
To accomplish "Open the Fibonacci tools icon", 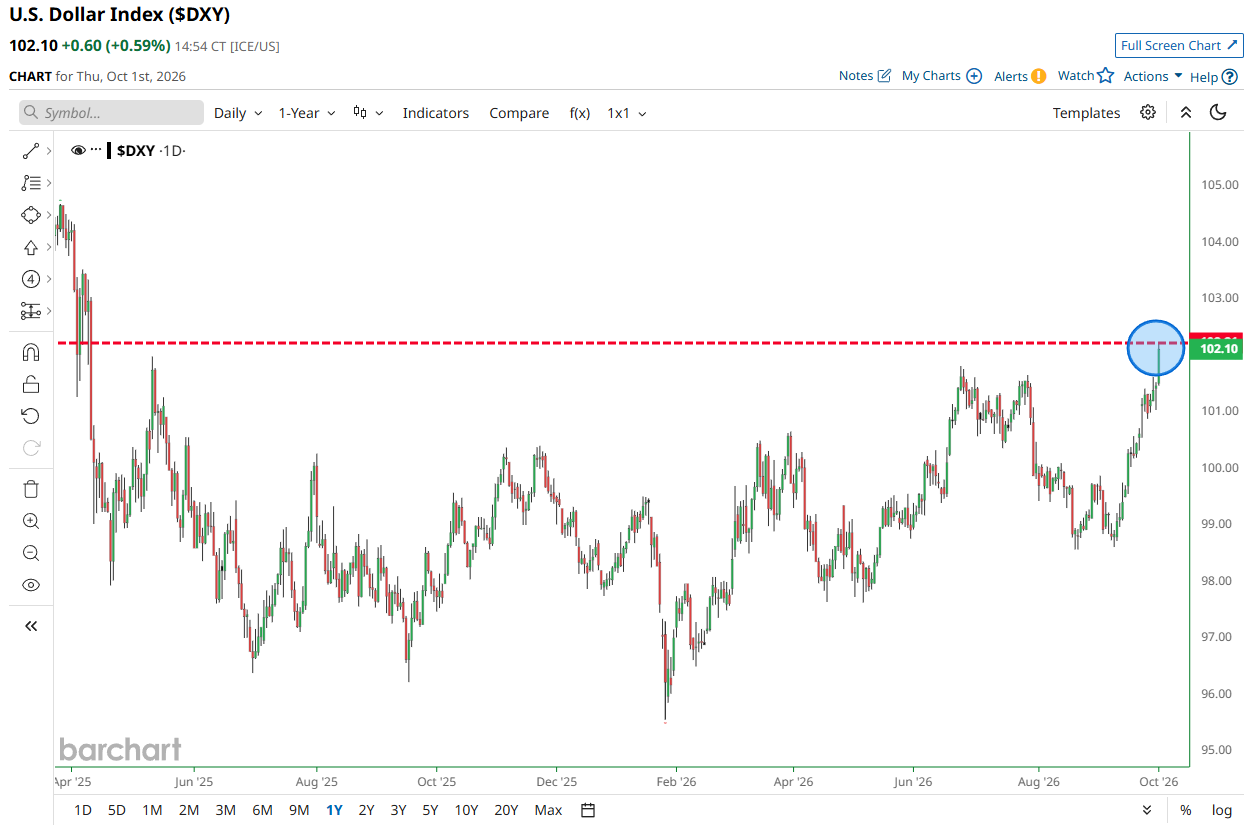I will point(30,183).
